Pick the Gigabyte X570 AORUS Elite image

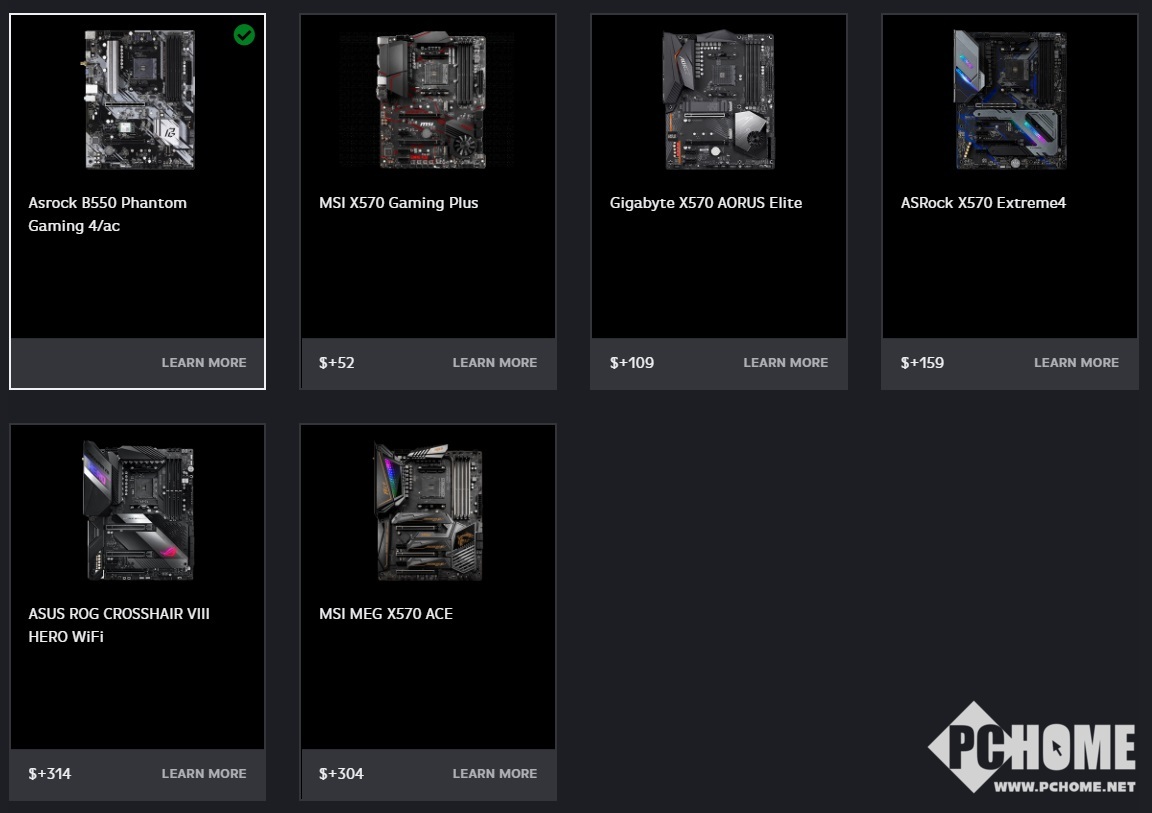pos(719,100)
